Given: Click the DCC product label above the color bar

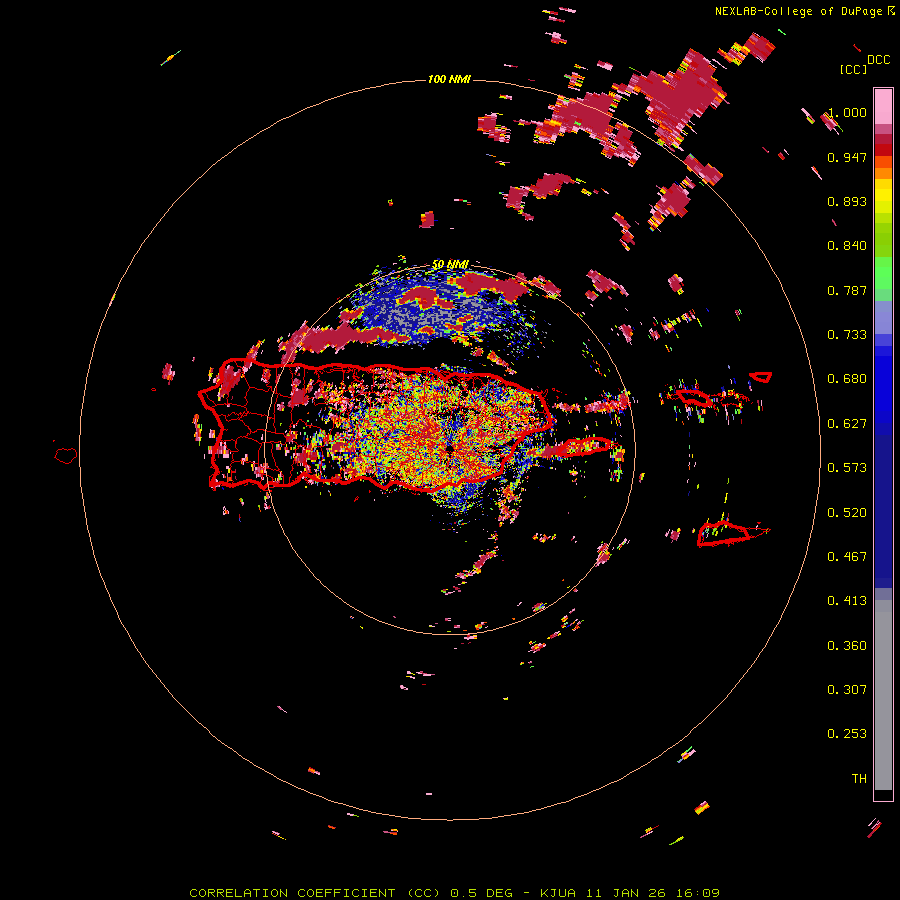Looking at the screenshot, I should pos(878,60).
